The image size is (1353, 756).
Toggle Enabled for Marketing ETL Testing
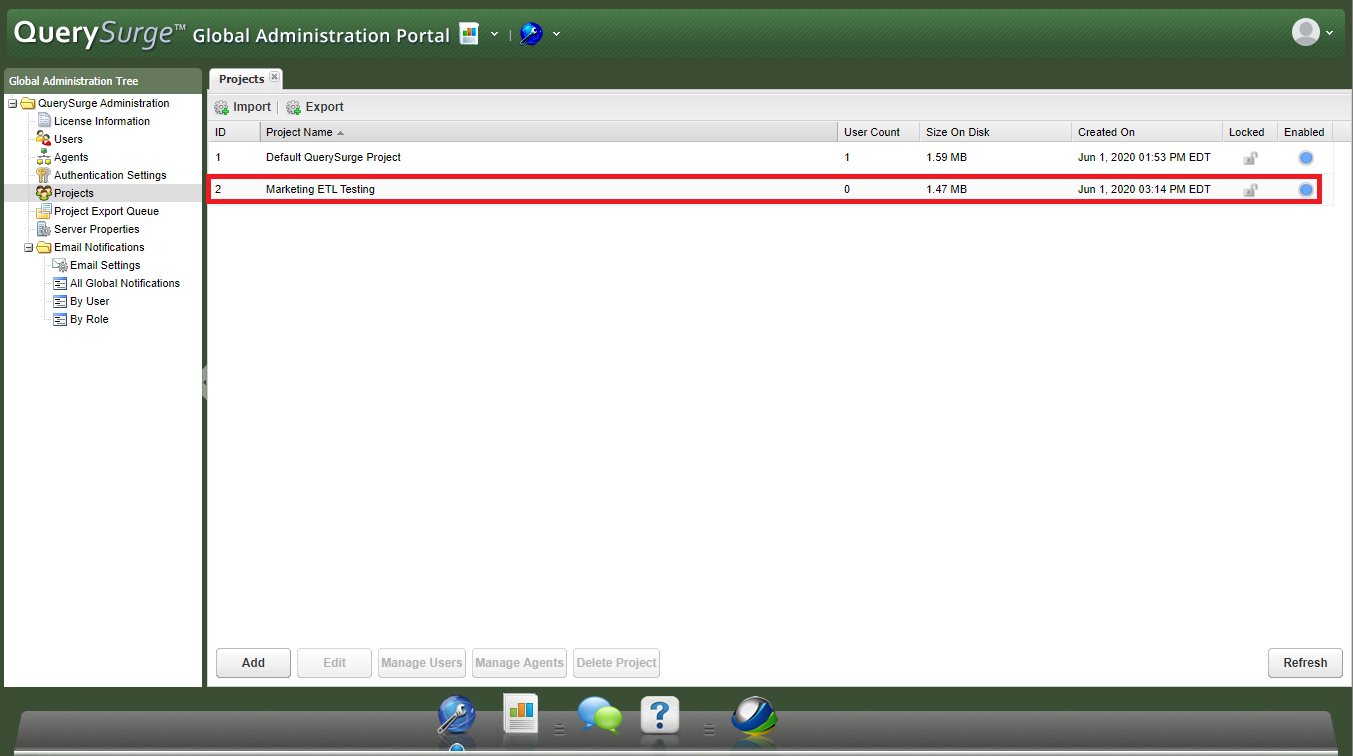[x=1305, y=190]
